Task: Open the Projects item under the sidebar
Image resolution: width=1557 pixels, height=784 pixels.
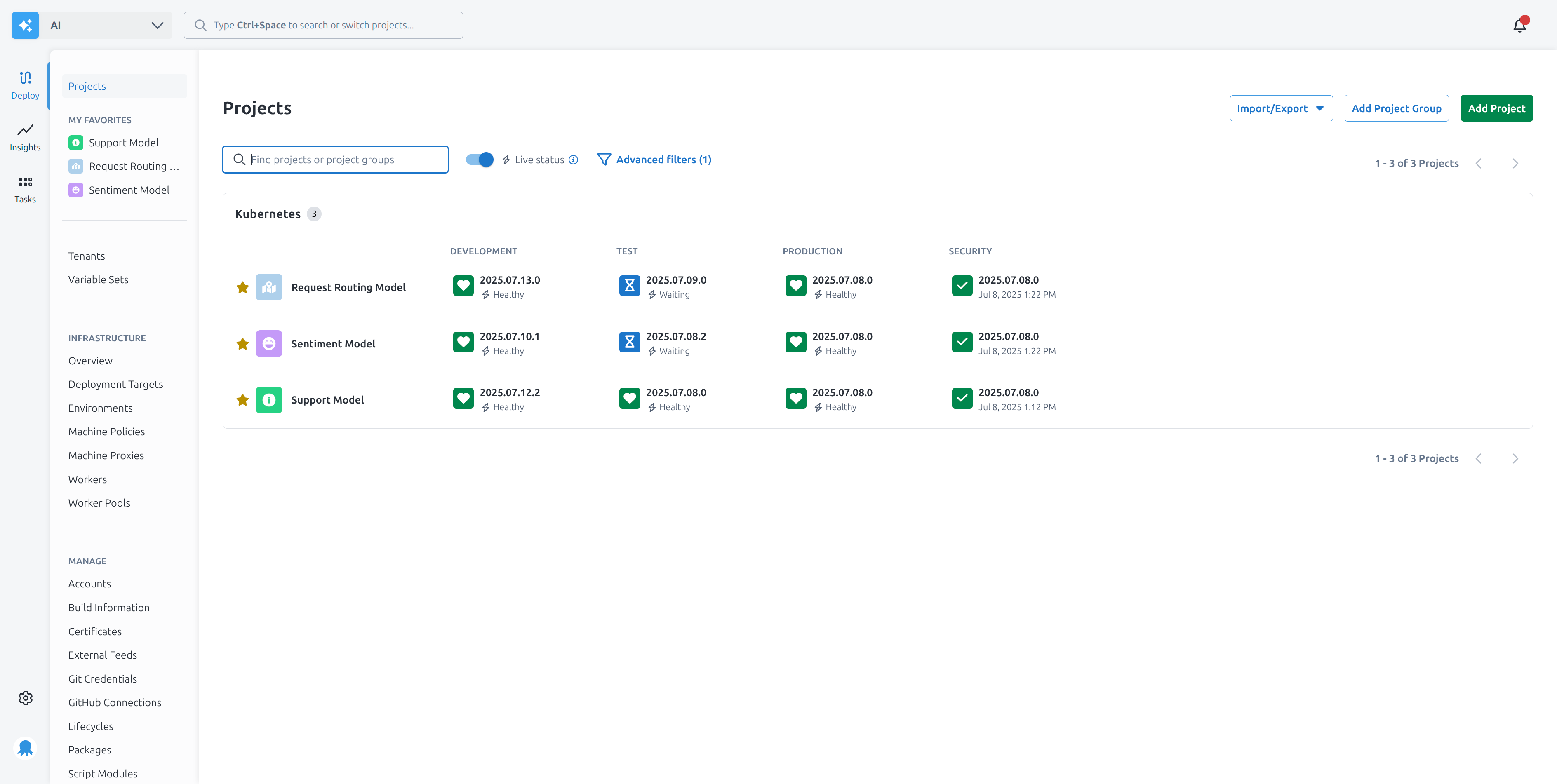Action: 87,86
